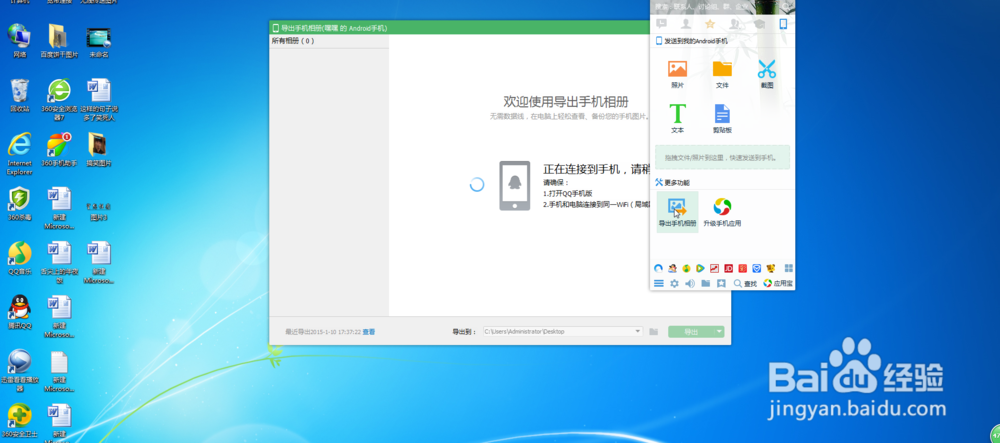Open QQ音乐 desktop shortcut
The width and height of the screenshot is (1000, 443).
click(20, 258)
